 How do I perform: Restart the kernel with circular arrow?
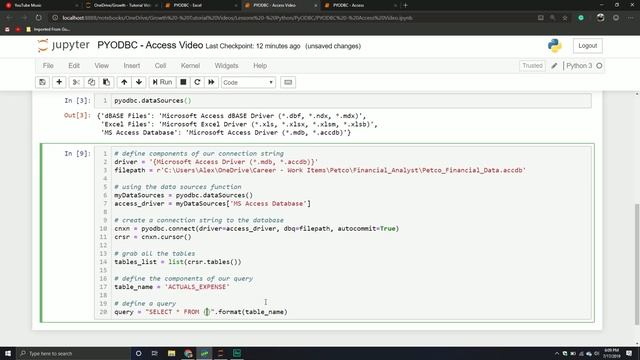(x=197, y=82)
